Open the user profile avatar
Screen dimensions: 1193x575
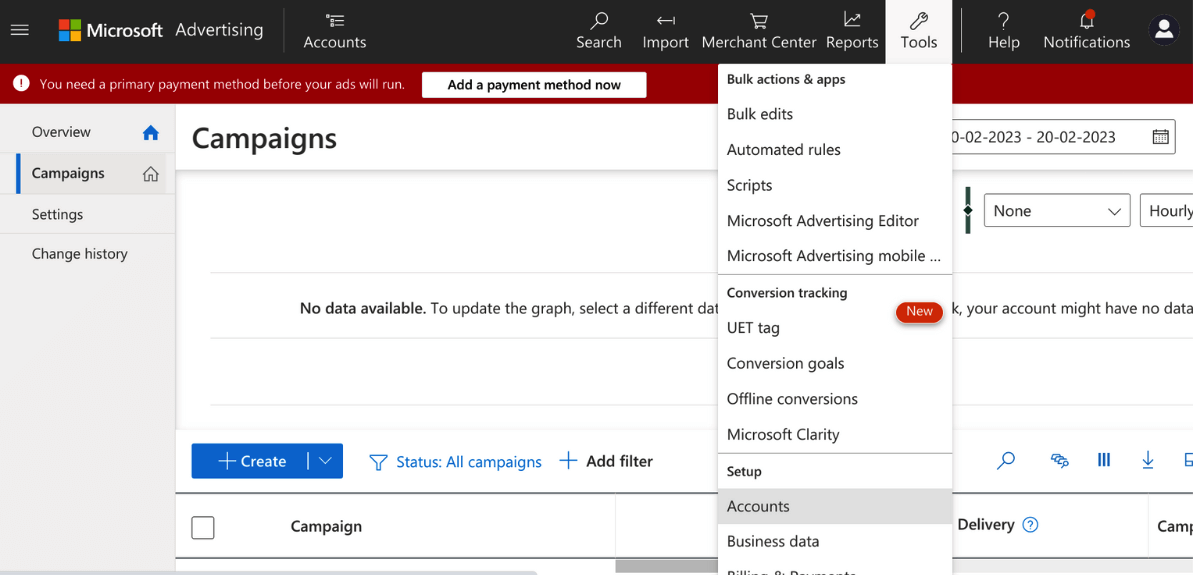1163,30
